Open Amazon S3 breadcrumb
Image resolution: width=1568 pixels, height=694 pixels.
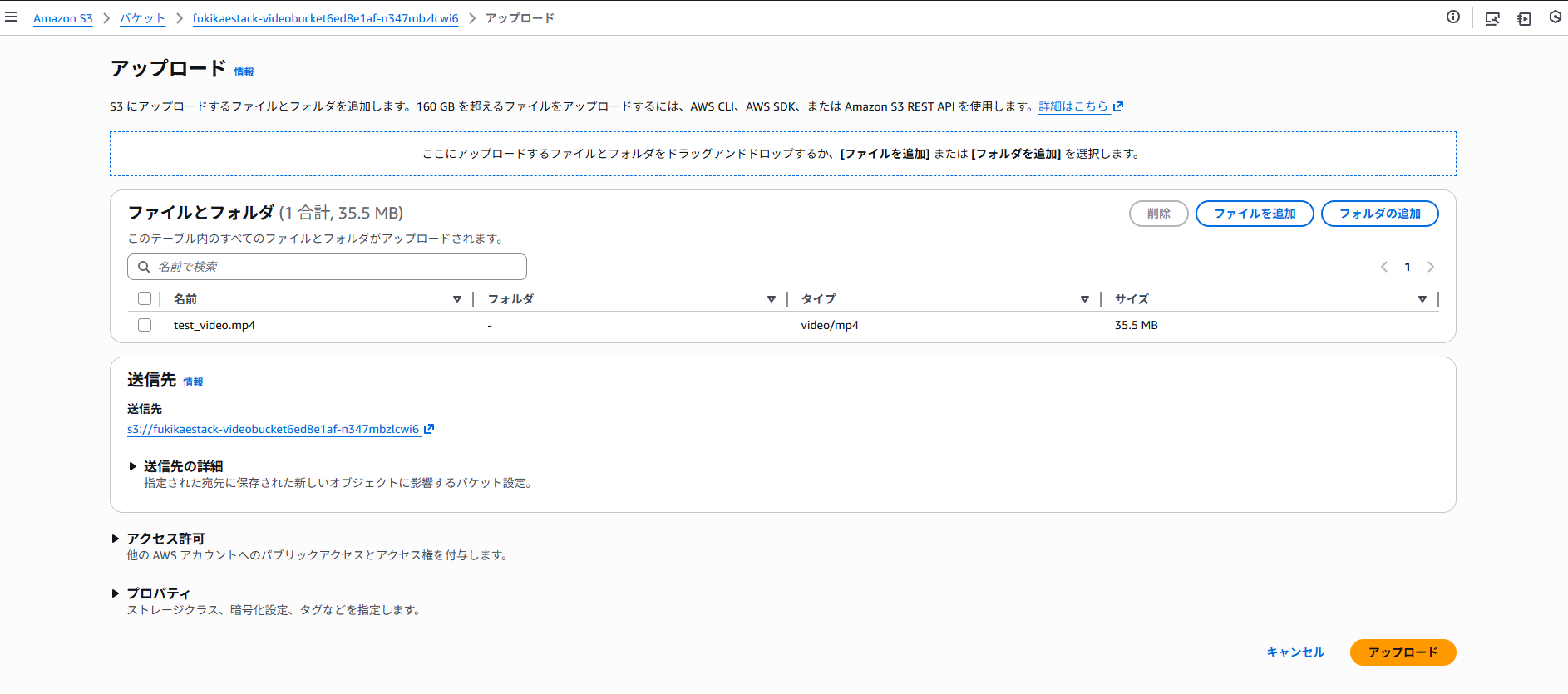[x=63, y=18]
